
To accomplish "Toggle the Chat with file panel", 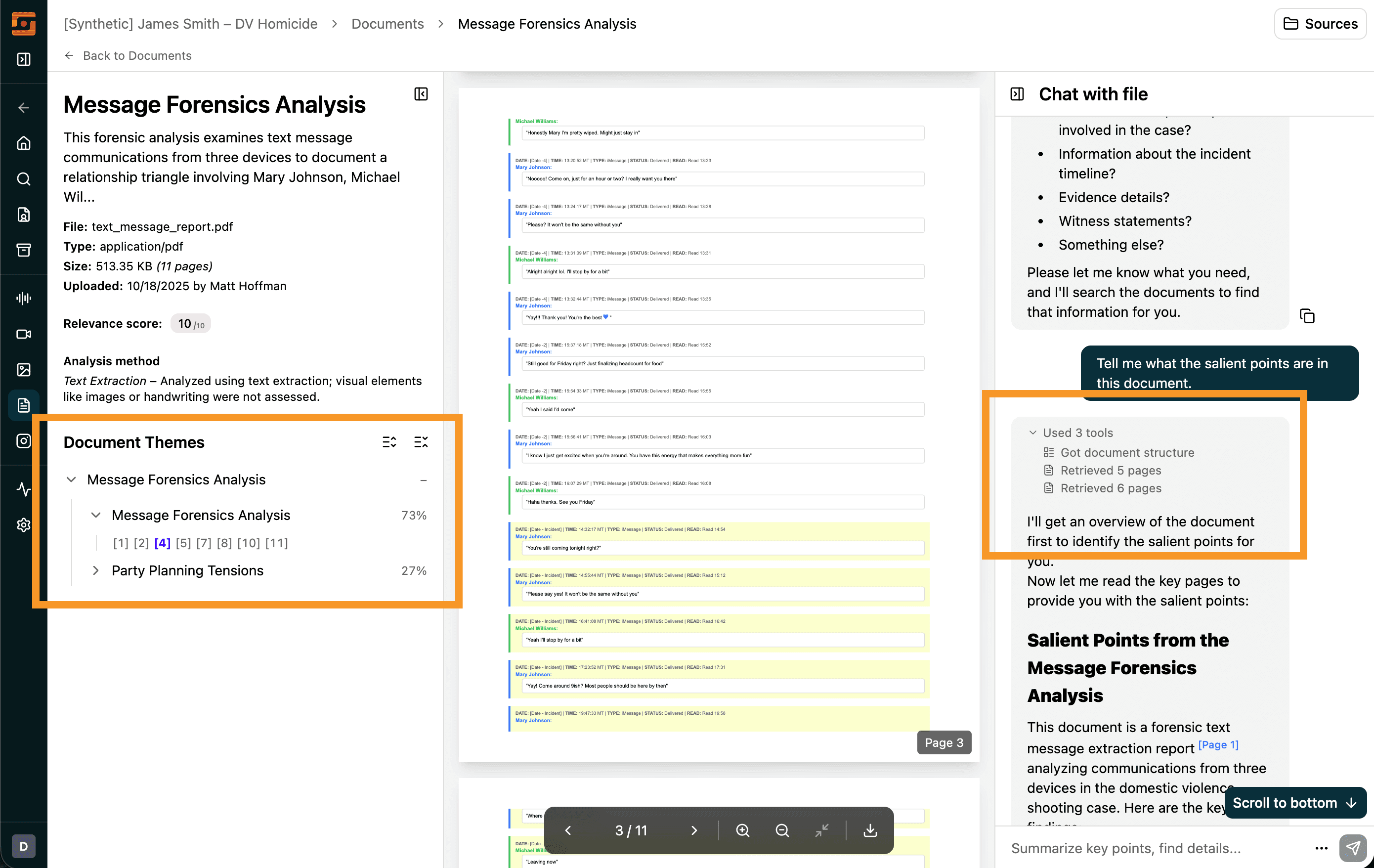I will 1017,94.
